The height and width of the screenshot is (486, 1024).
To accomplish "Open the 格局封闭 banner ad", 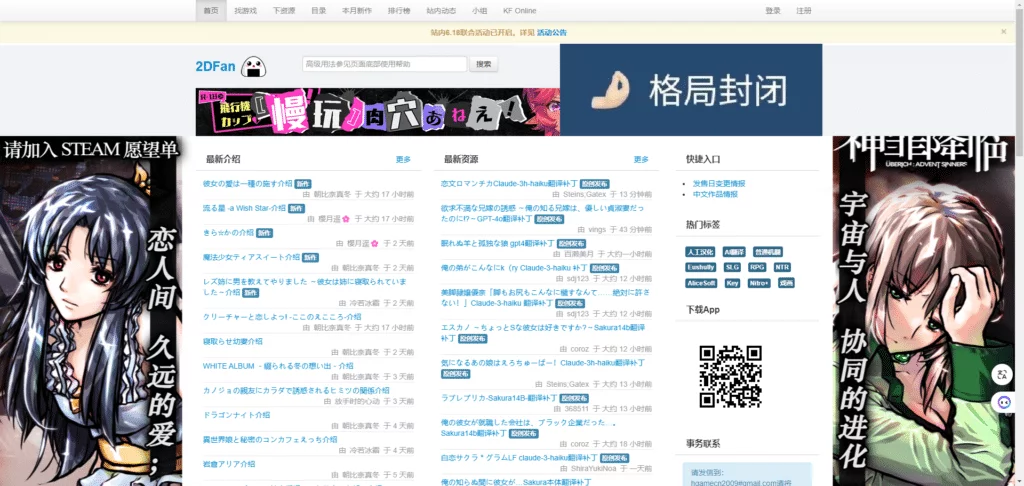I will tap(691, 90).
